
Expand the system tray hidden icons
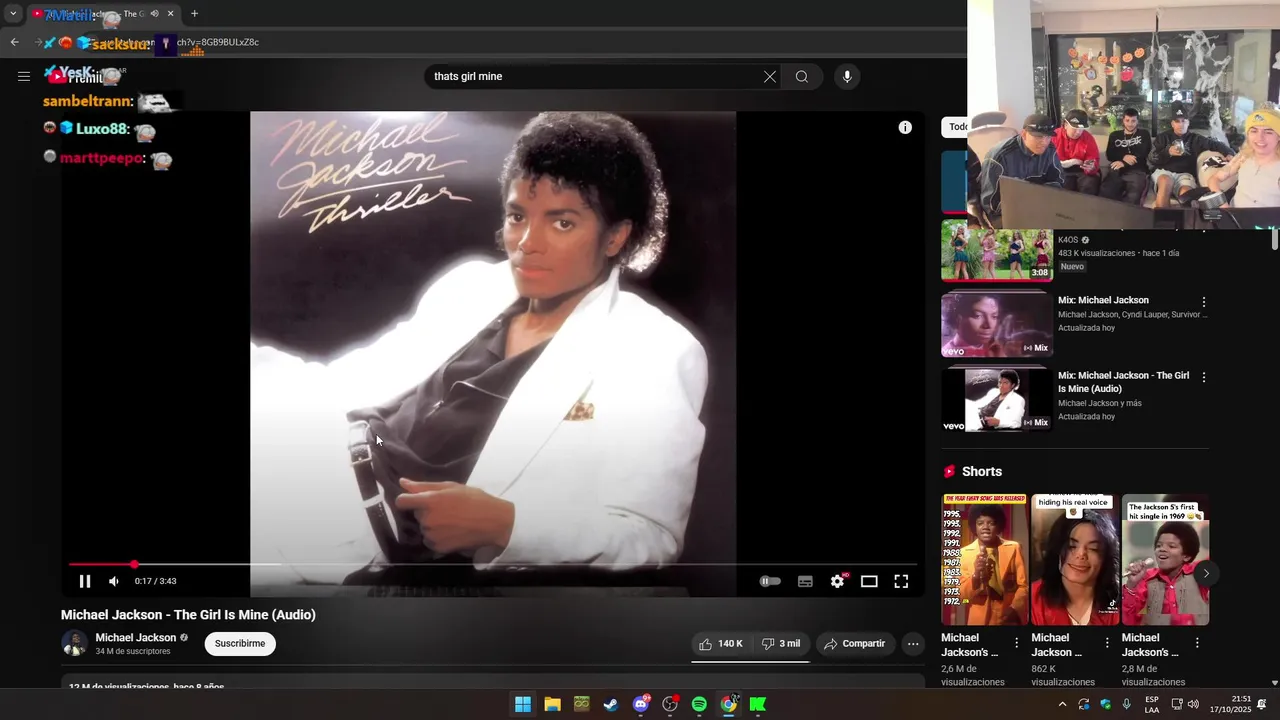pos(1062,704)
